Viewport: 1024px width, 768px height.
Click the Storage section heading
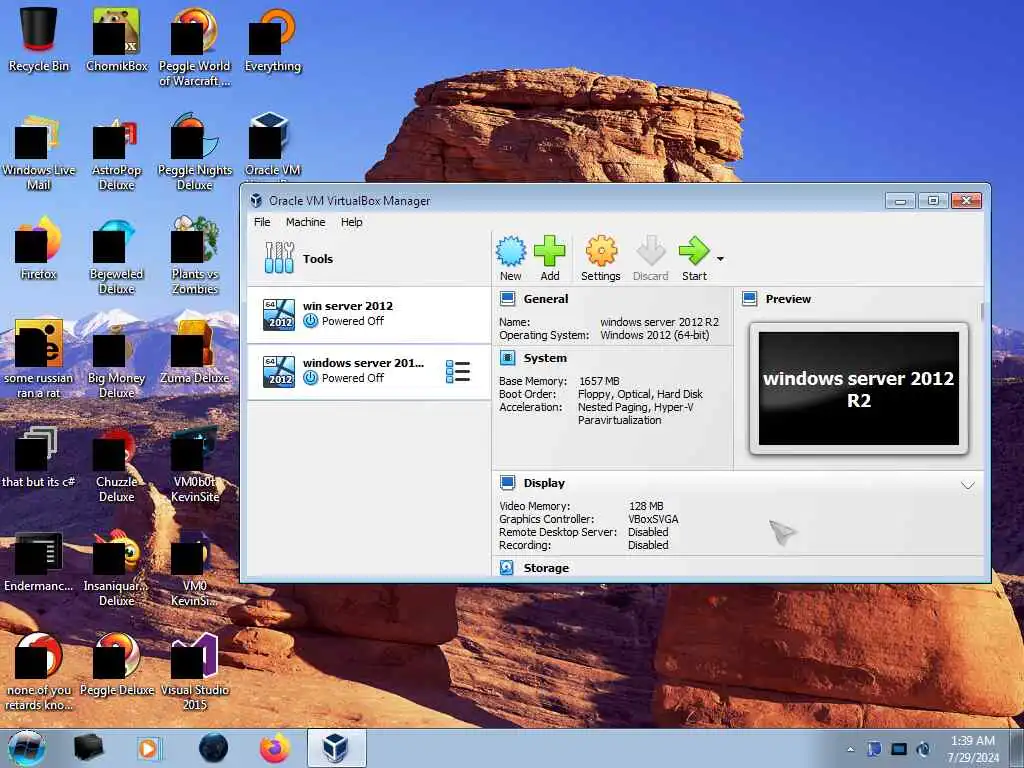[546, 568]
